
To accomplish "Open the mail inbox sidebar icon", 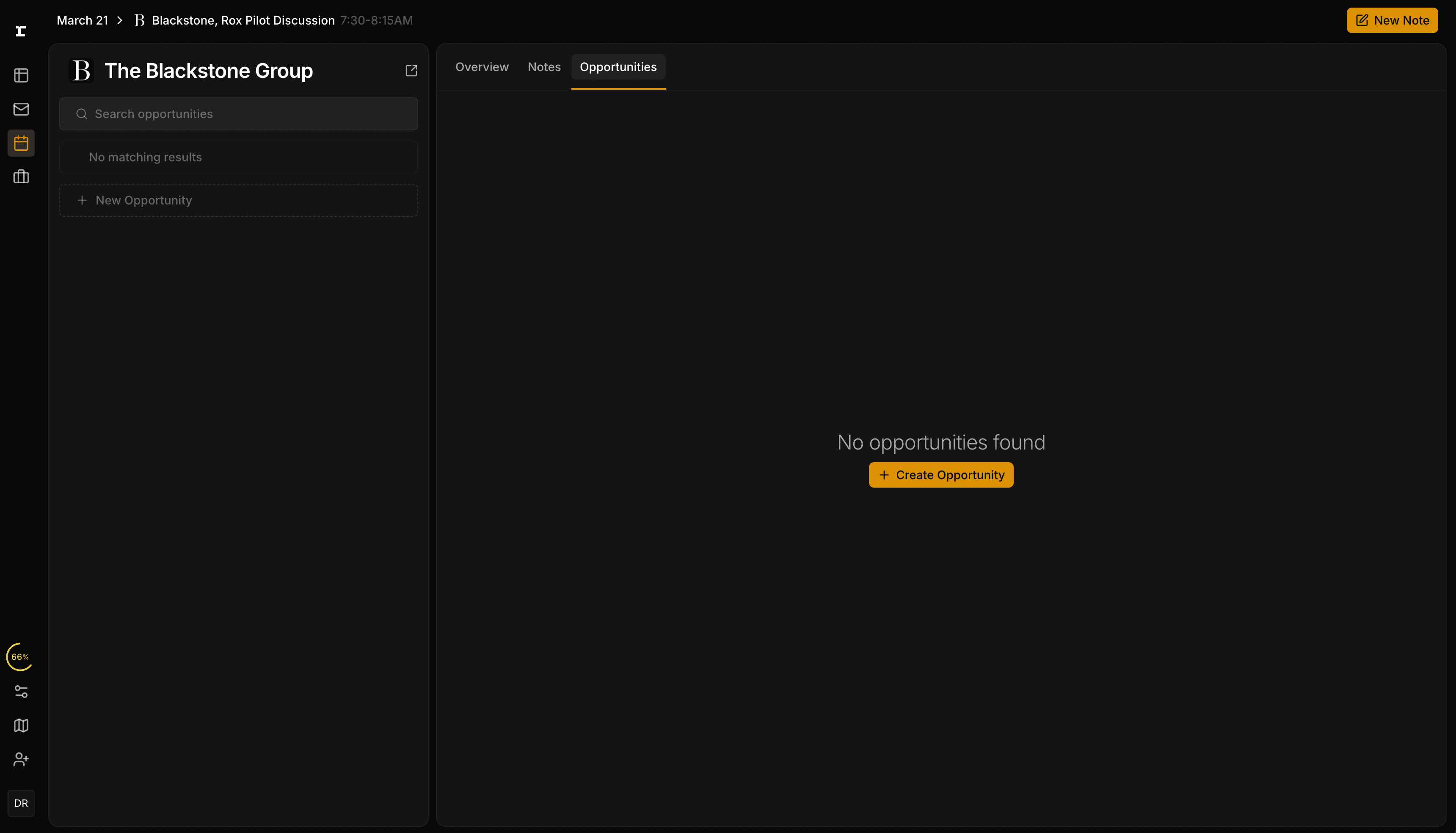I will (21, 109).
